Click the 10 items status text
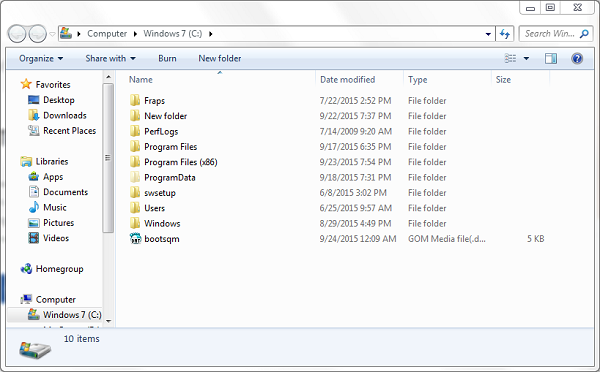Image resolution: width=600 pixels, height=372 pixels. coord(82,339)
